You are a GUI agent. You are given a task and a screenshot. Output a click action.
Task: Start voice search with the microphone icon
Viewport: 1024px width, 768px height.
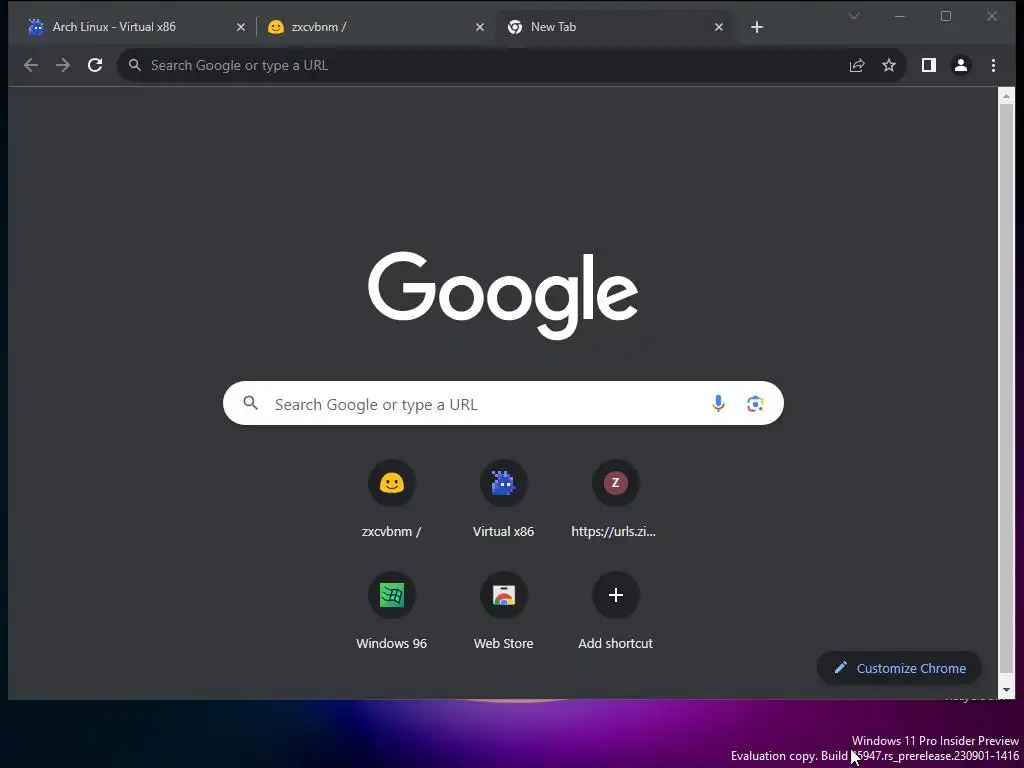[718, 404]
